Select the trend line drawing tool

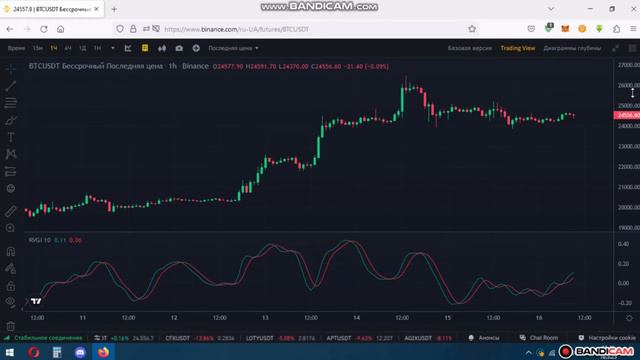coord(11,86)
